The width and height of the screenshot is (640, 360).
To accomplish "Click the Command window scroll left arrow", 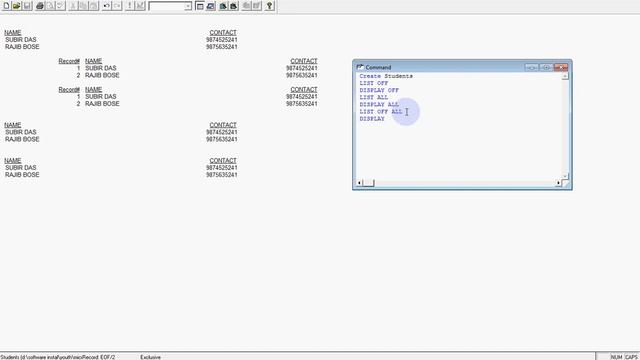I will click(x=359, y=183).
